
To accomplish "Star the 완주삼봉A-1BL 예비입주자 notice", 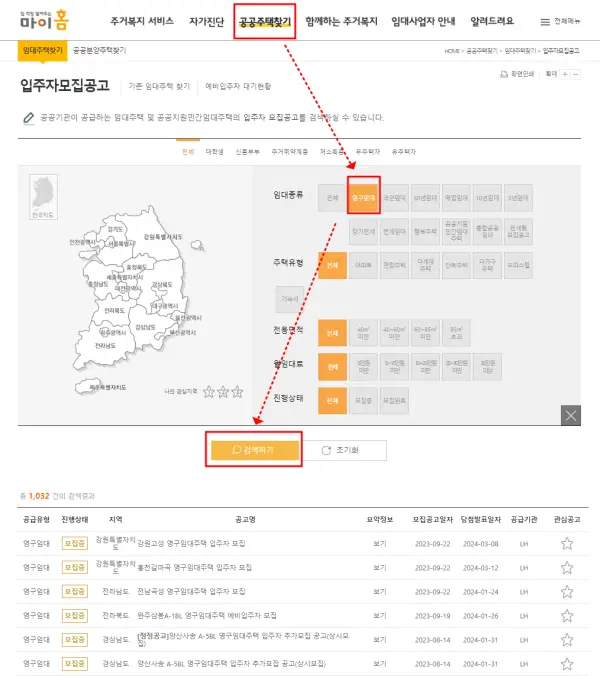I will coord(567,616).
